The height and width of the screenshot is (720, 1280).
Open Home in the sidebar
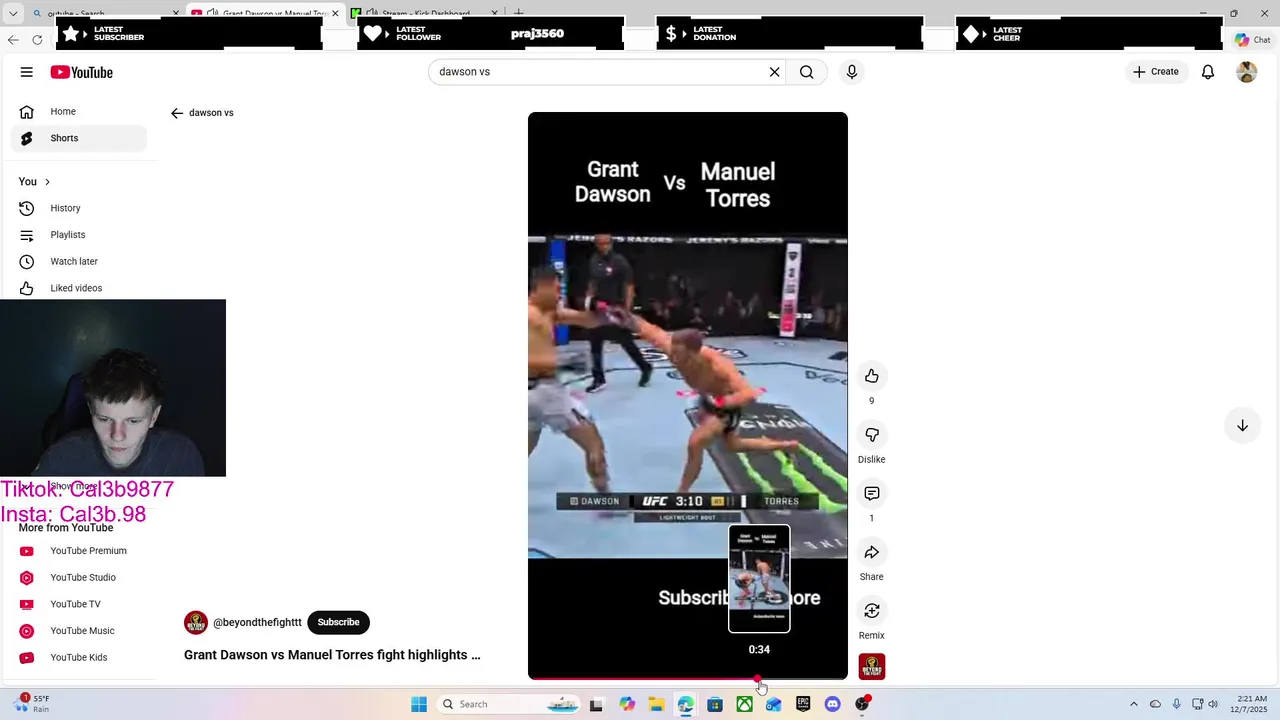(79, 112)
